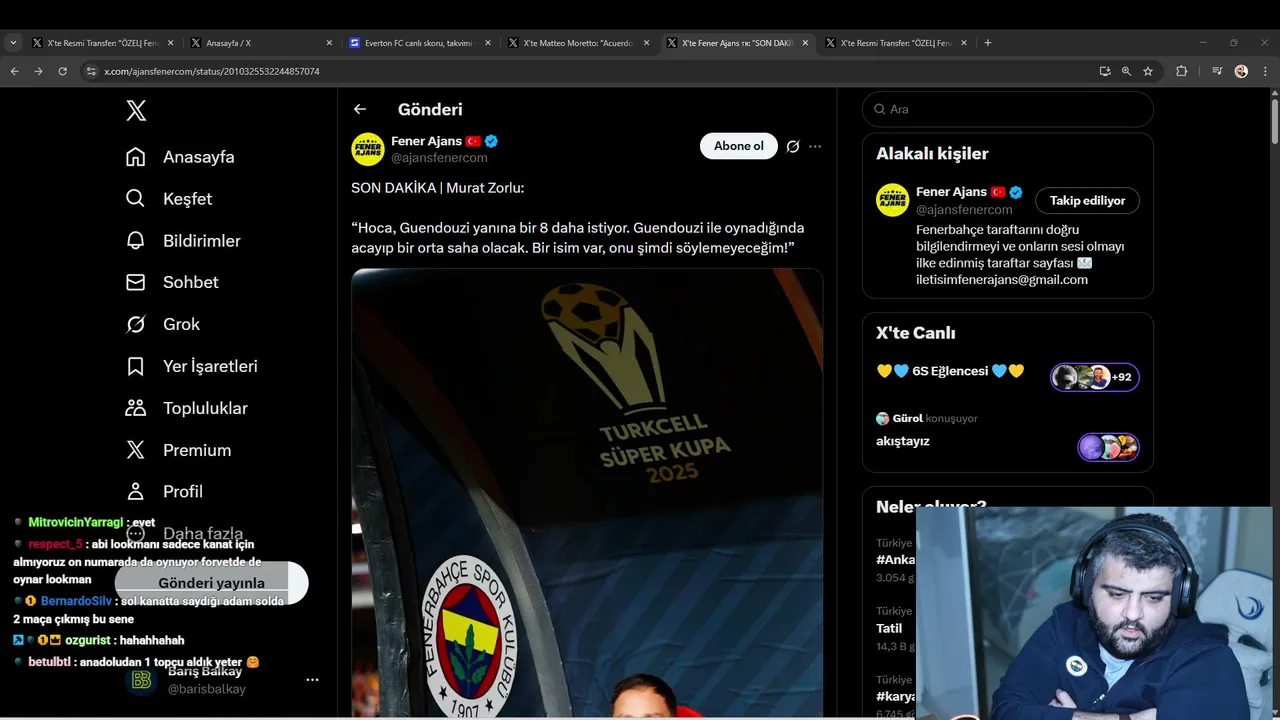
Task: Switch to last Resmi Transfer tab
Action: click(x=897, y=43)
